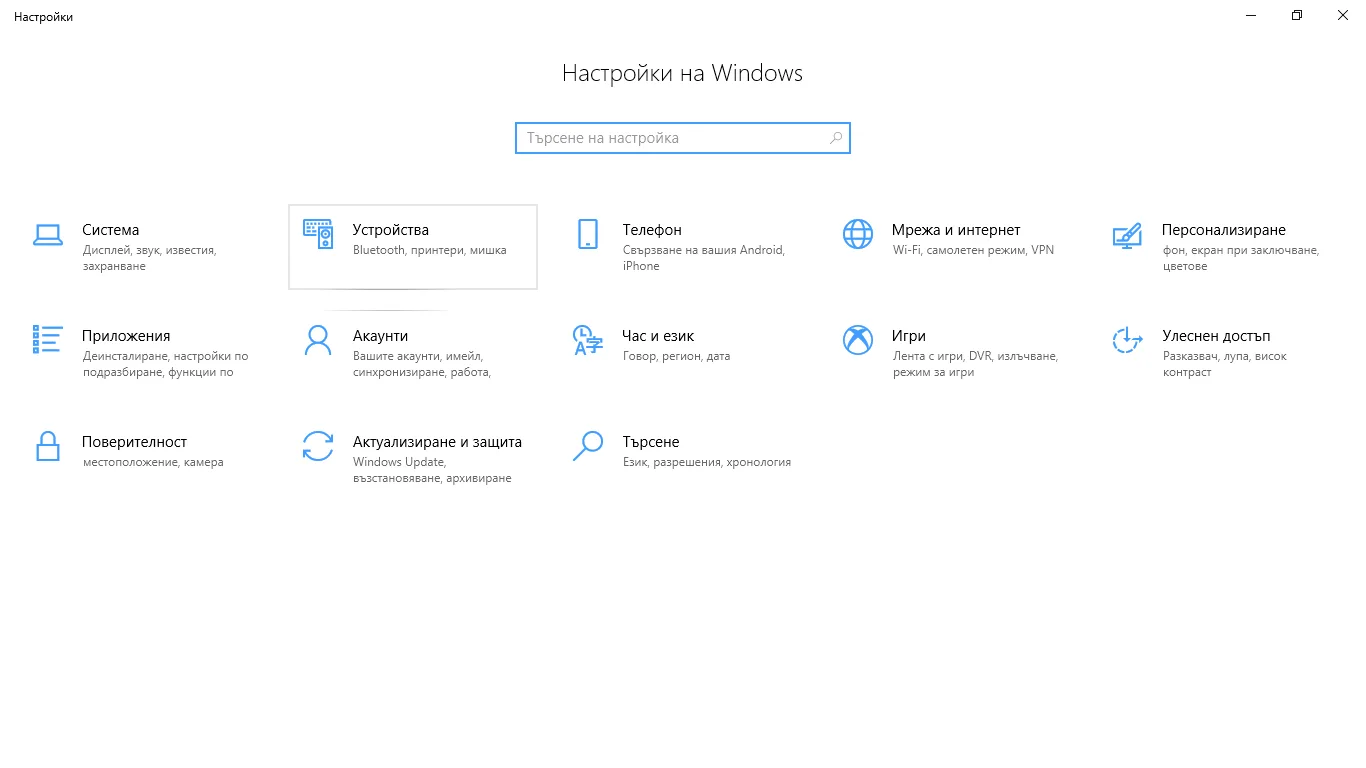Image resolution: width=1366 pixels, height=768 pixels.
Task: Open the Персонализиране title
Action: tap(1224, 230)
